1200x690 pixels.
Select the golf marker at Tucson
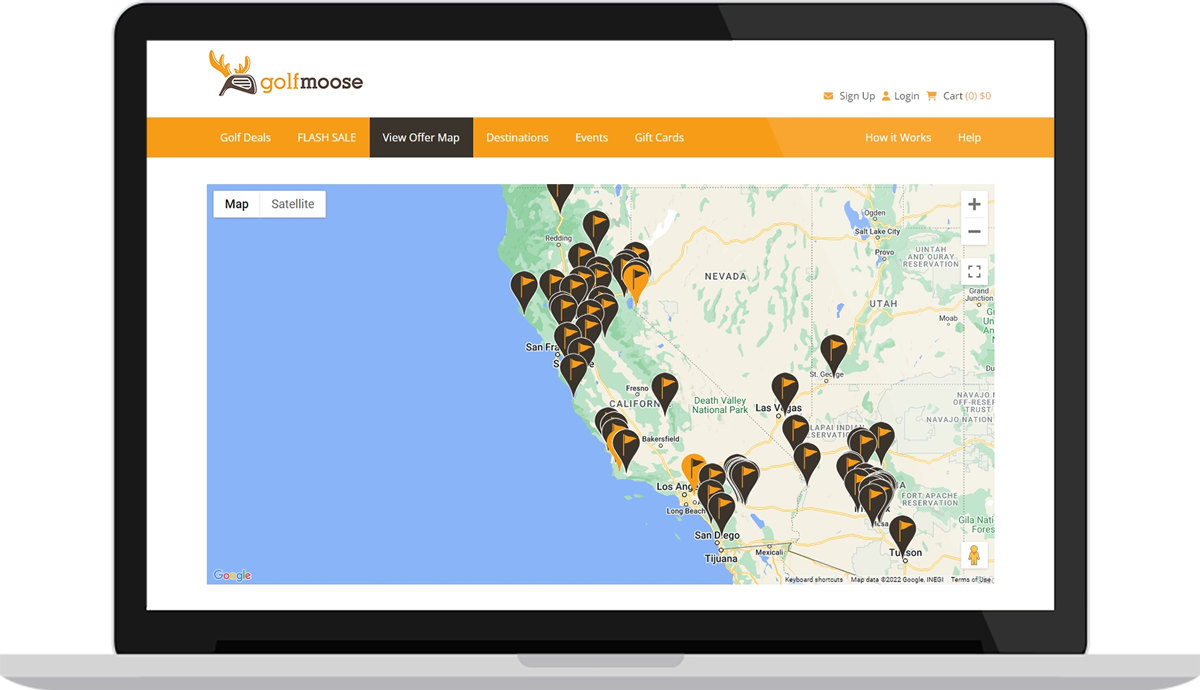902,531
